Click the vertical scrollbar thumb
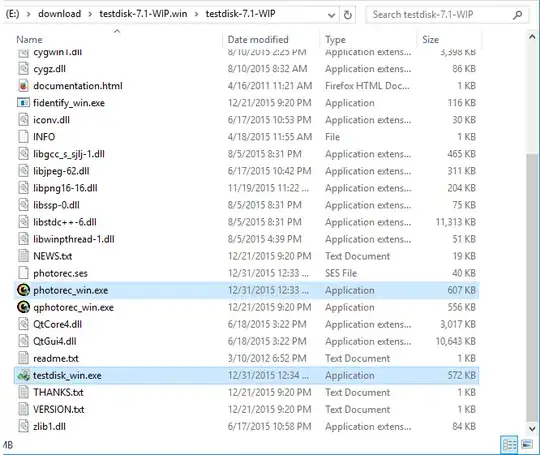The image size is (540, 455). [x=532, y=287]
